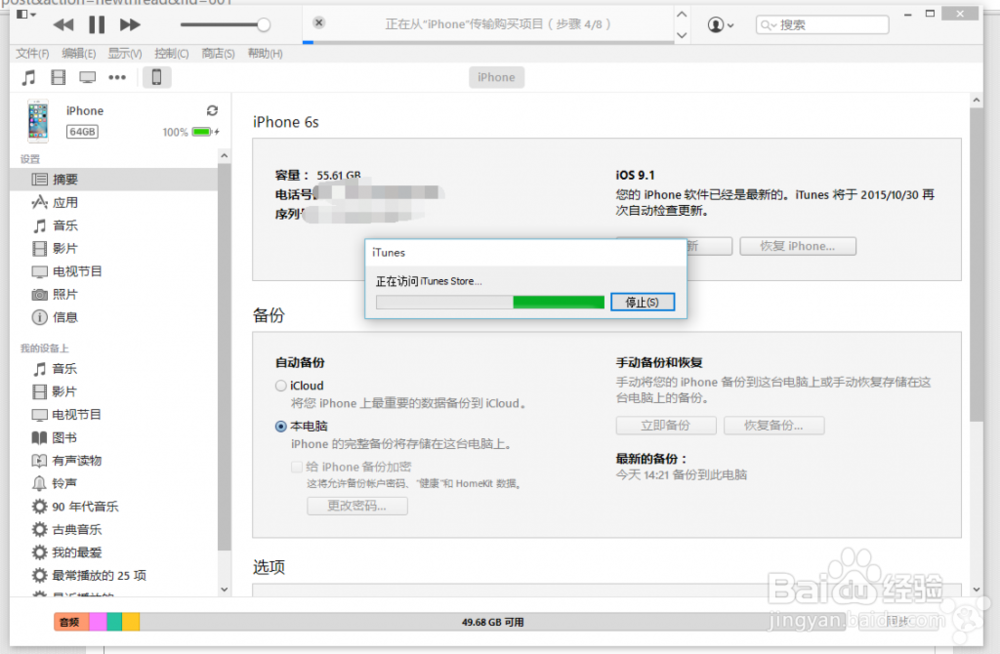
Task: Click the main pane scroll down arrow
Action: (x=976, y=590)
